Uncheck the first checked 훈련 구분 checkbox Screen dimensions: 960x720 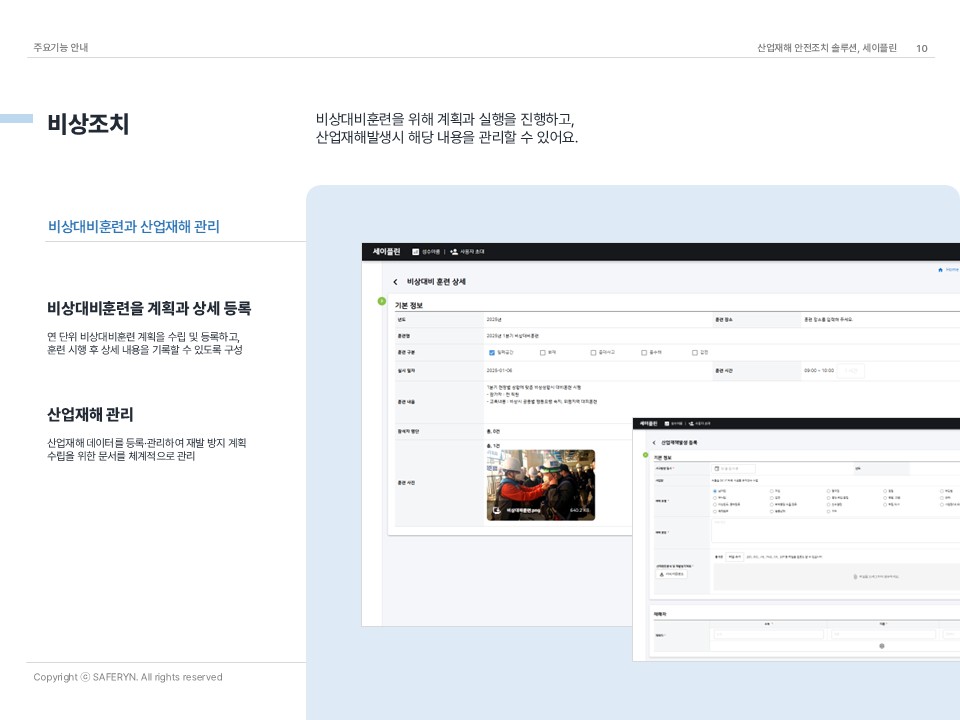click(x=492, y=352)
